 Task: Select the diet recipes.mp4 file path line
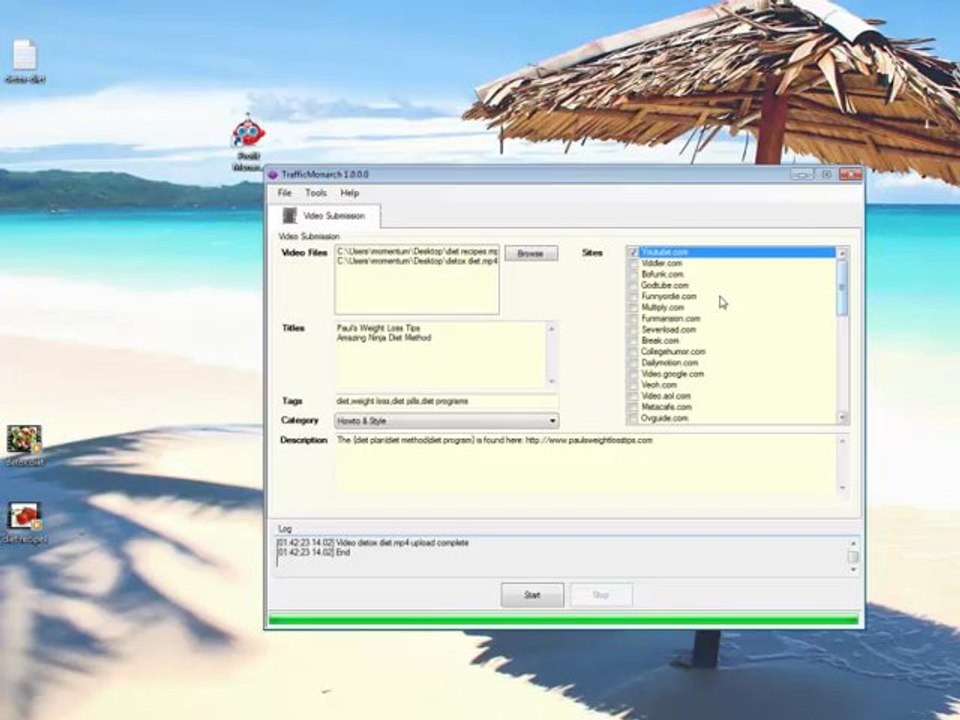click(x=417, y=252)
